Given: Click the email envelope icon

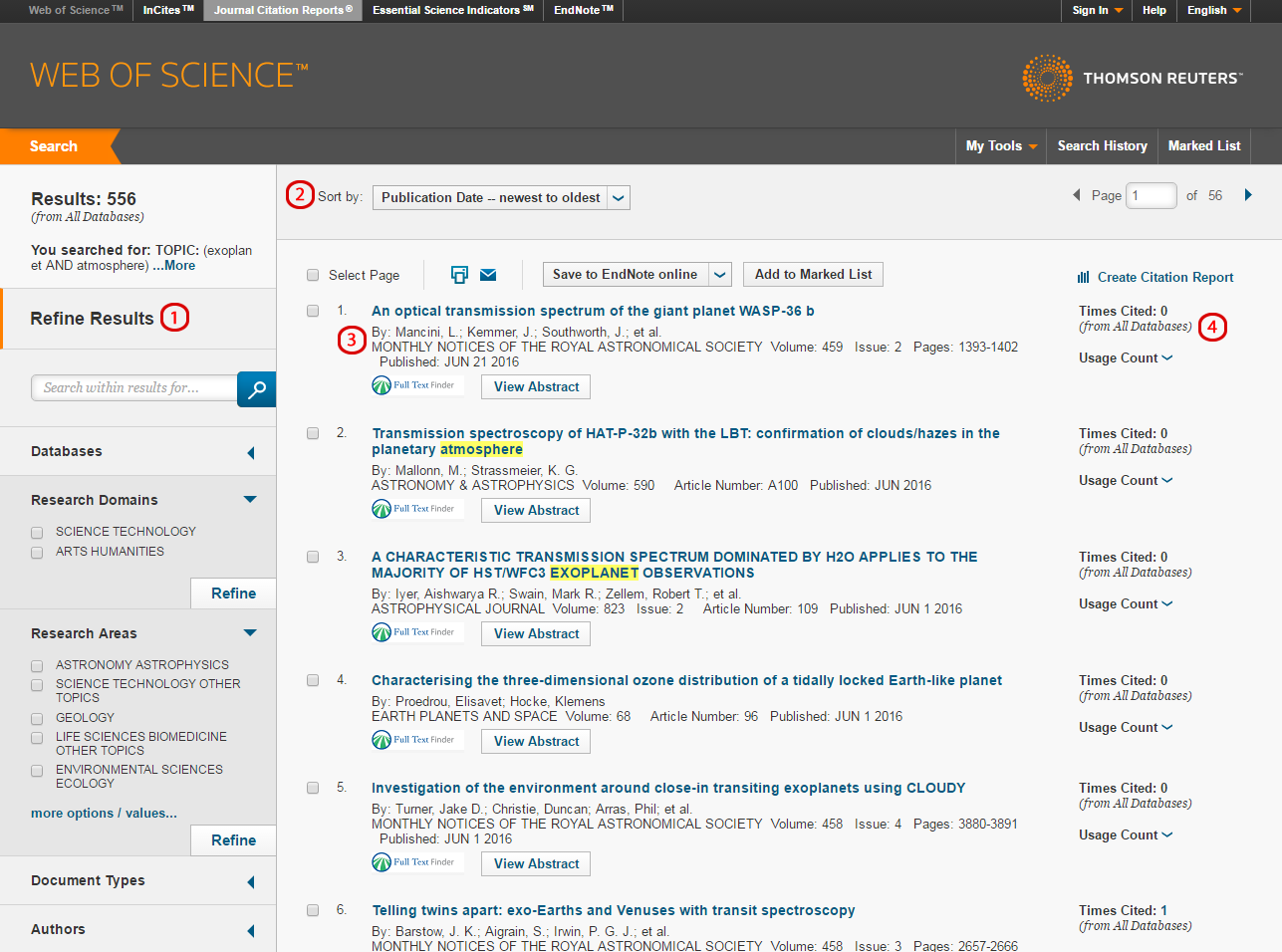Looking at the screenshot, I should point(488,275).
